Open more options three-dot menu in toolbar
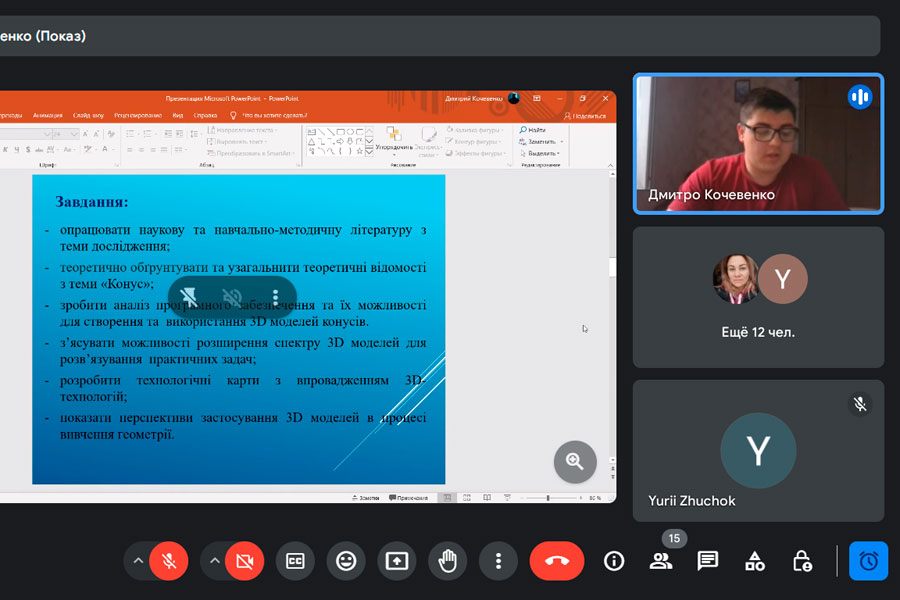This screenshot has width=900, height=600. click(498, 561)
